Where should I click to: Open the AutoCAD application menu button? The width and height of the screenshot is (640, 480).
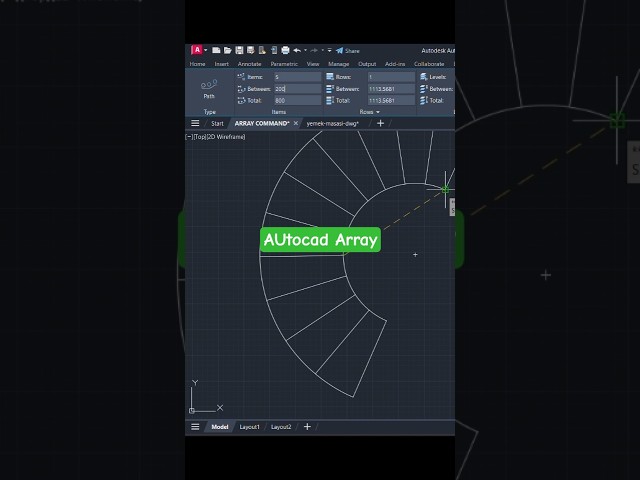pyautogui.click(x=197, y=50)
